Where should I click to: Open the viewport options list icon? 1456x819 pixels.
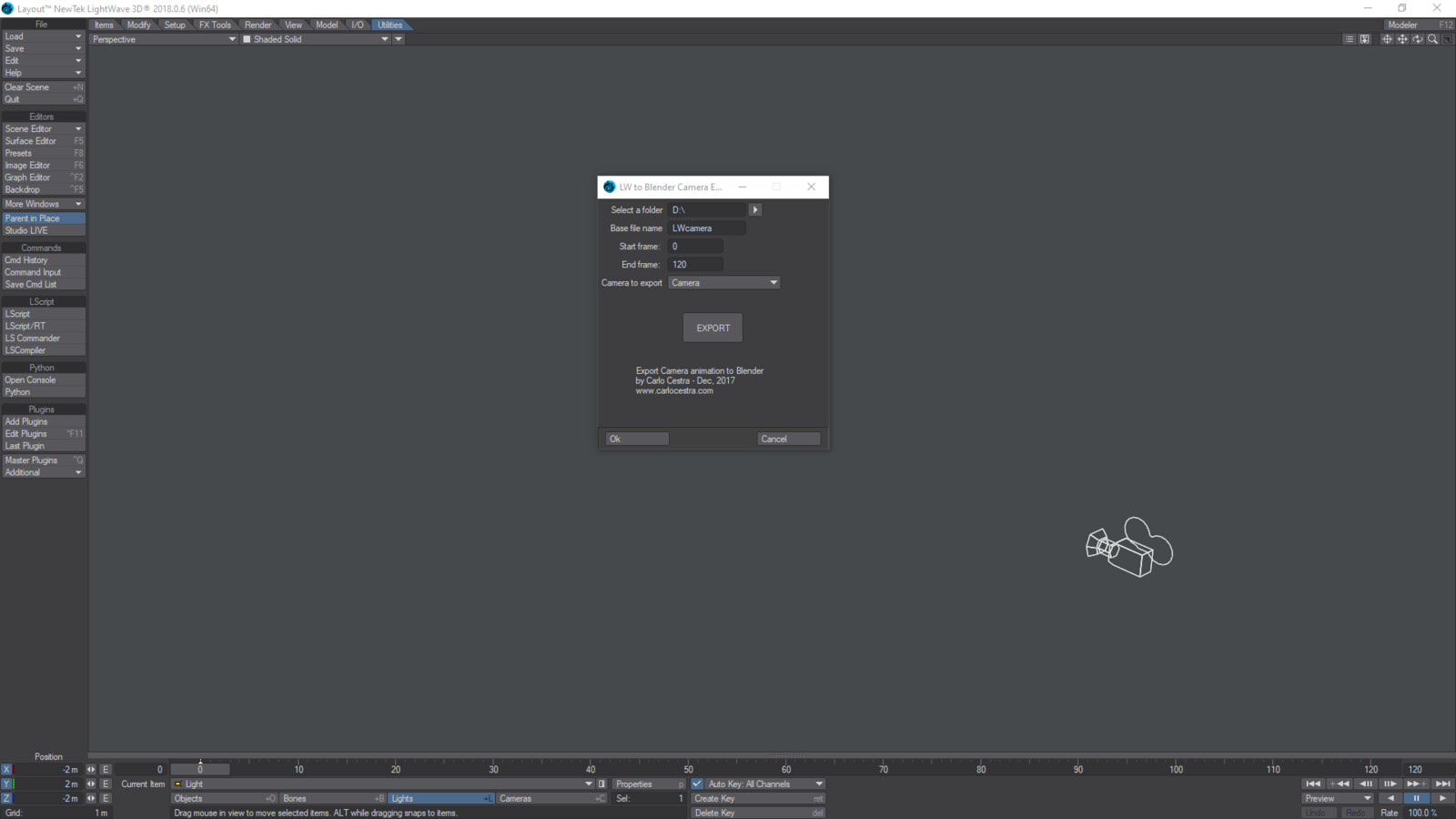1350,39
